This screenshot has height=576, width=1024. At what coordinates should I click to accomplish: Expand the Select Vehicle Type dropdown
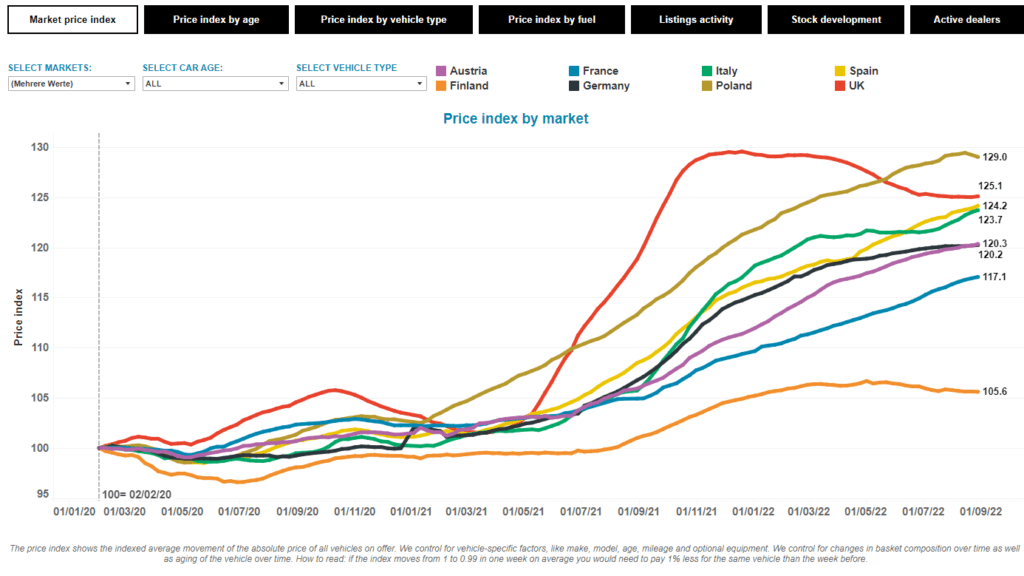(360, 84)
